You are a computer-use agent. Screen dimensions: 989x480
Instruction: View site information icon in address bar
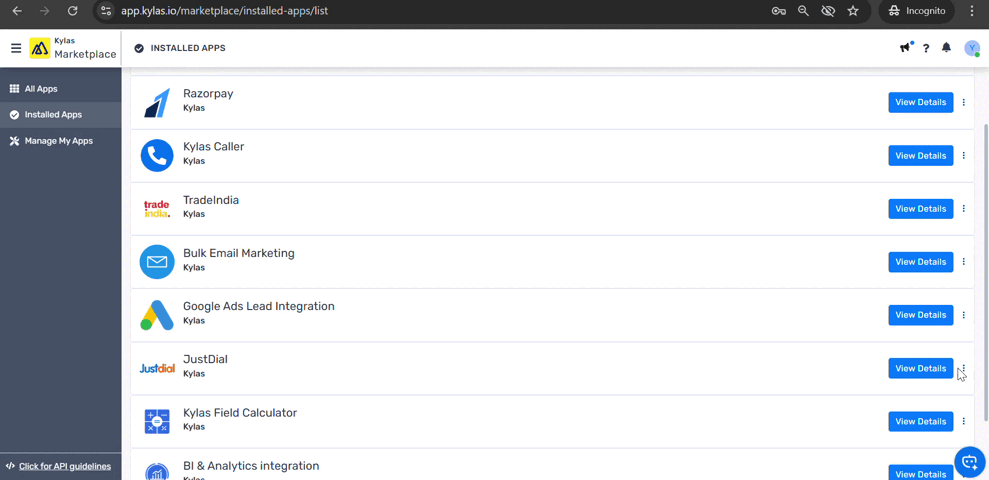pos(106,11)
